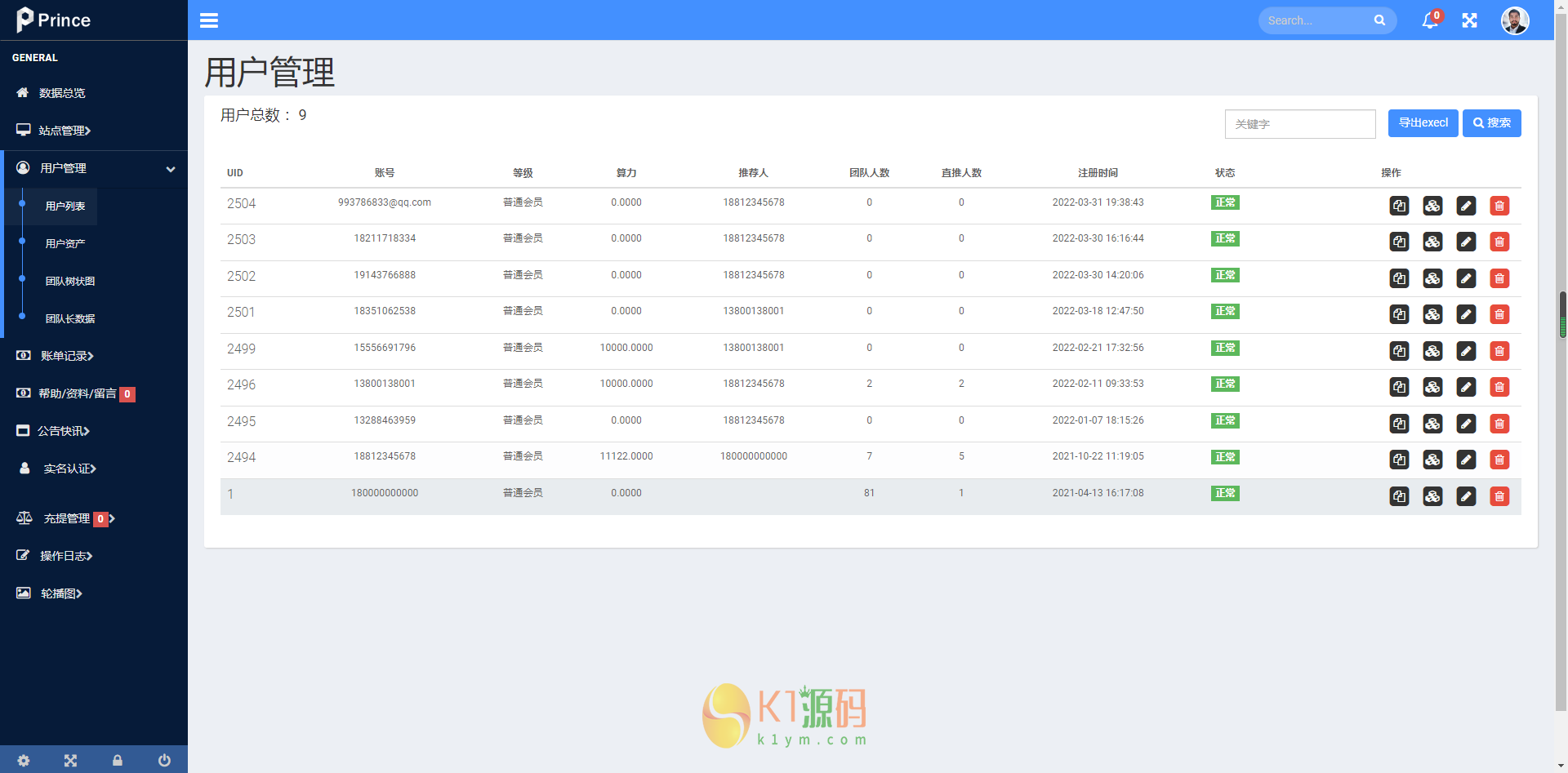Expand the 充提管理 sidebar menu
Viewport: 1568px width, 773px height.
67,518
